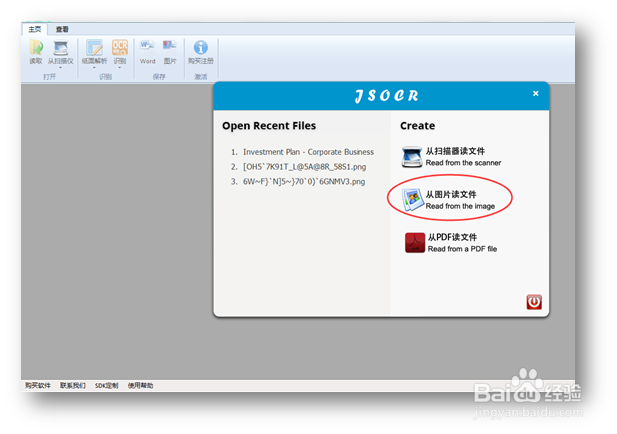Screen dimensions: 617x434
Task: Save as image using the 图片 icon
Action: (170, 47)
